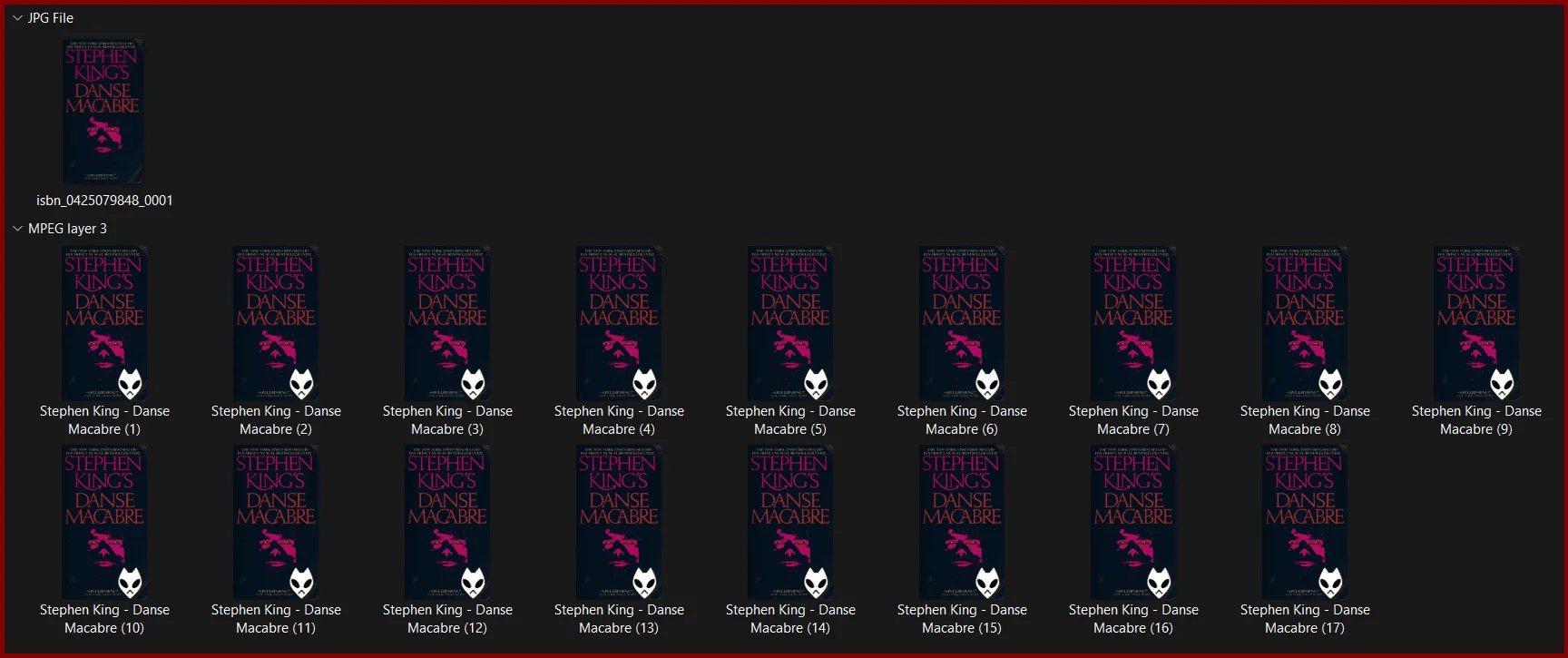This screenshot has width=1568, height=658.
Task: Select Danse Macabre (1) audio file icon
Action: (x=104, y=323)
